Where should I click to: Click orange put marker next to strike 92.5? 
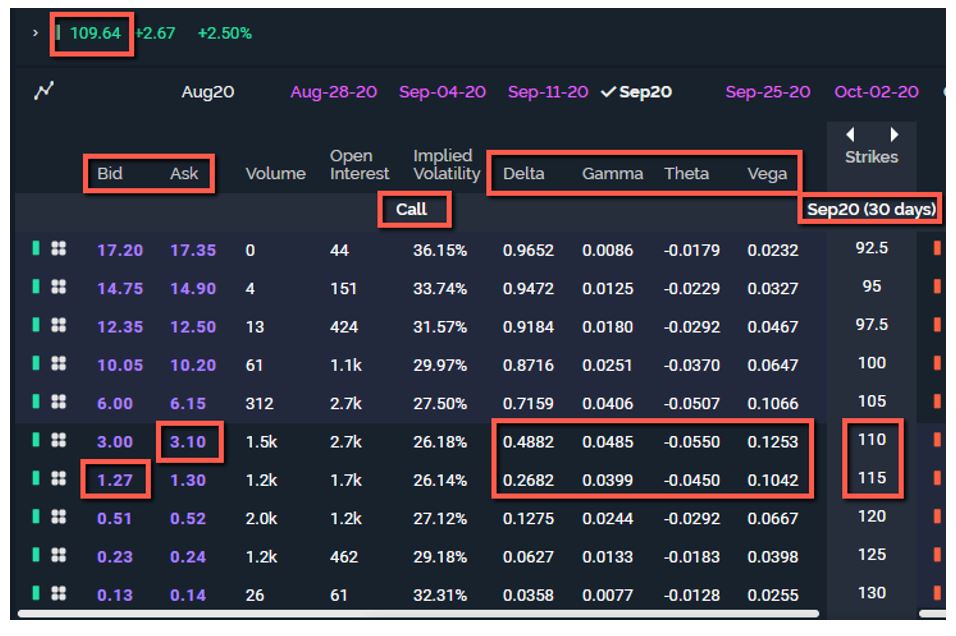[x=937, y=248]
